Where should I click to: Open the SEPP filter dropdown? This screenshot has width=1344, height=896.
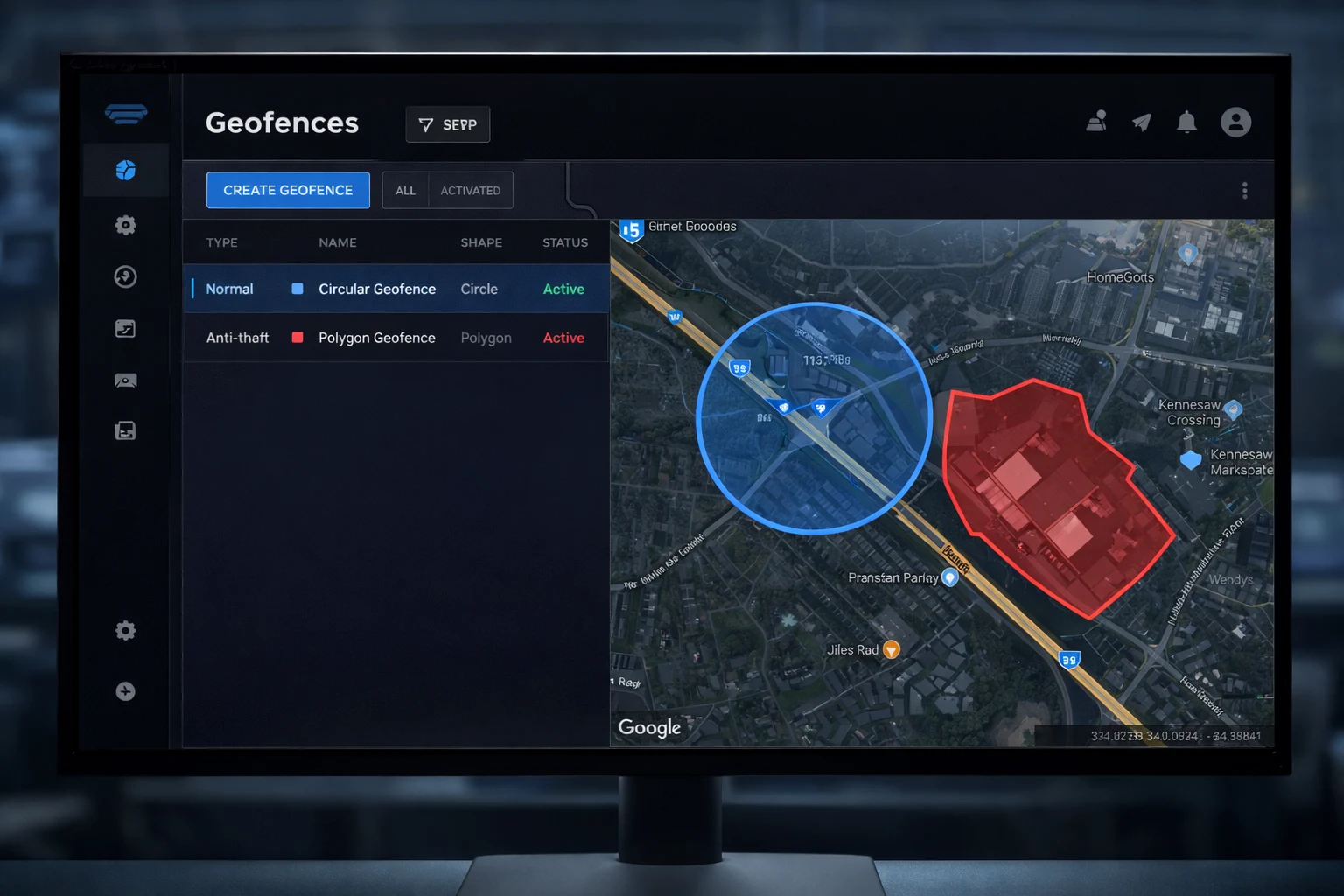click(447, 124)
